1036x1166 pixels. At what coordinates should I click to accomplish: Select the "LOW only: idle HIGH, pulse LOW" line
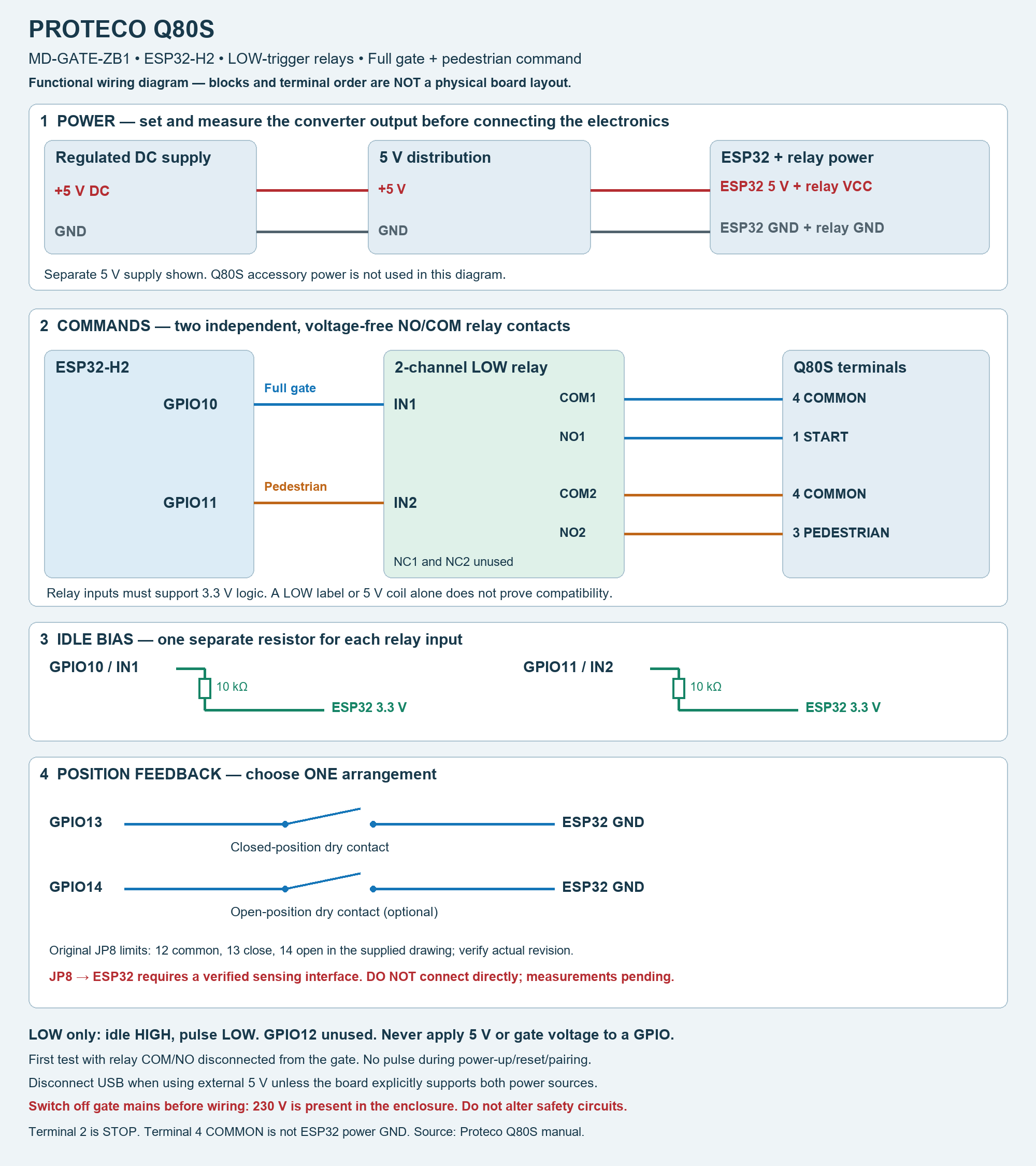351,1035
